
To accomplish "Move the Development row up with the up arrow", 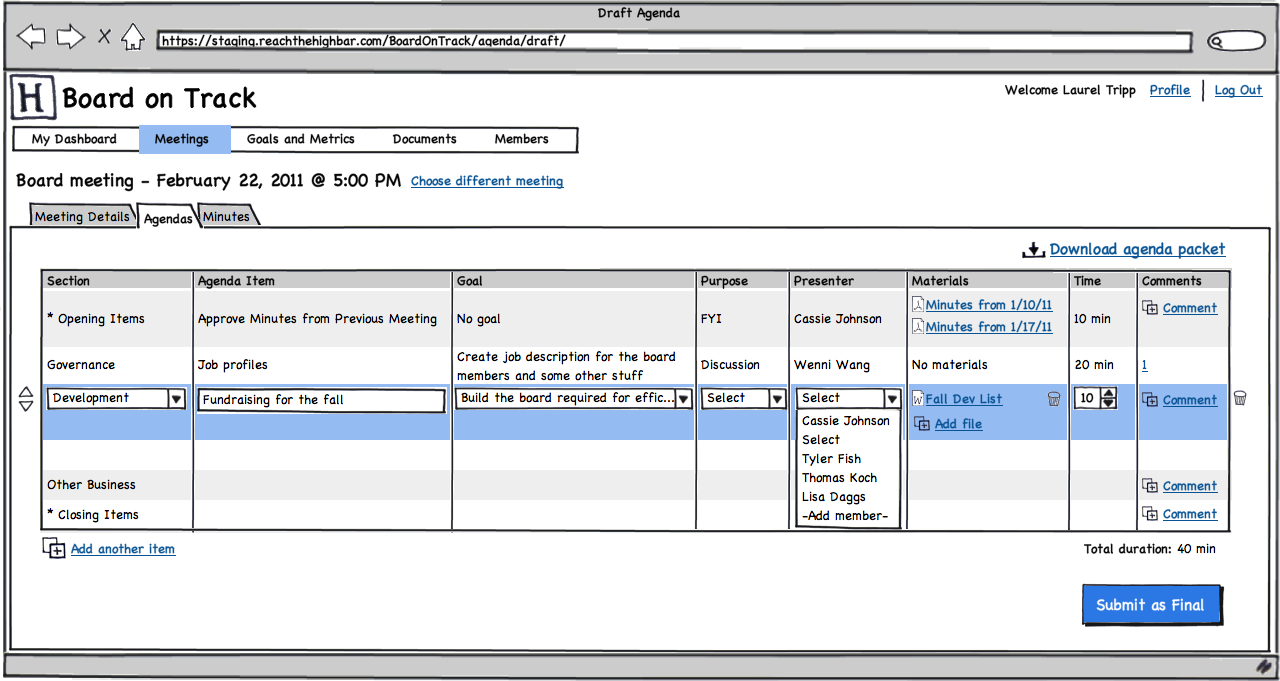I will 27,392.
